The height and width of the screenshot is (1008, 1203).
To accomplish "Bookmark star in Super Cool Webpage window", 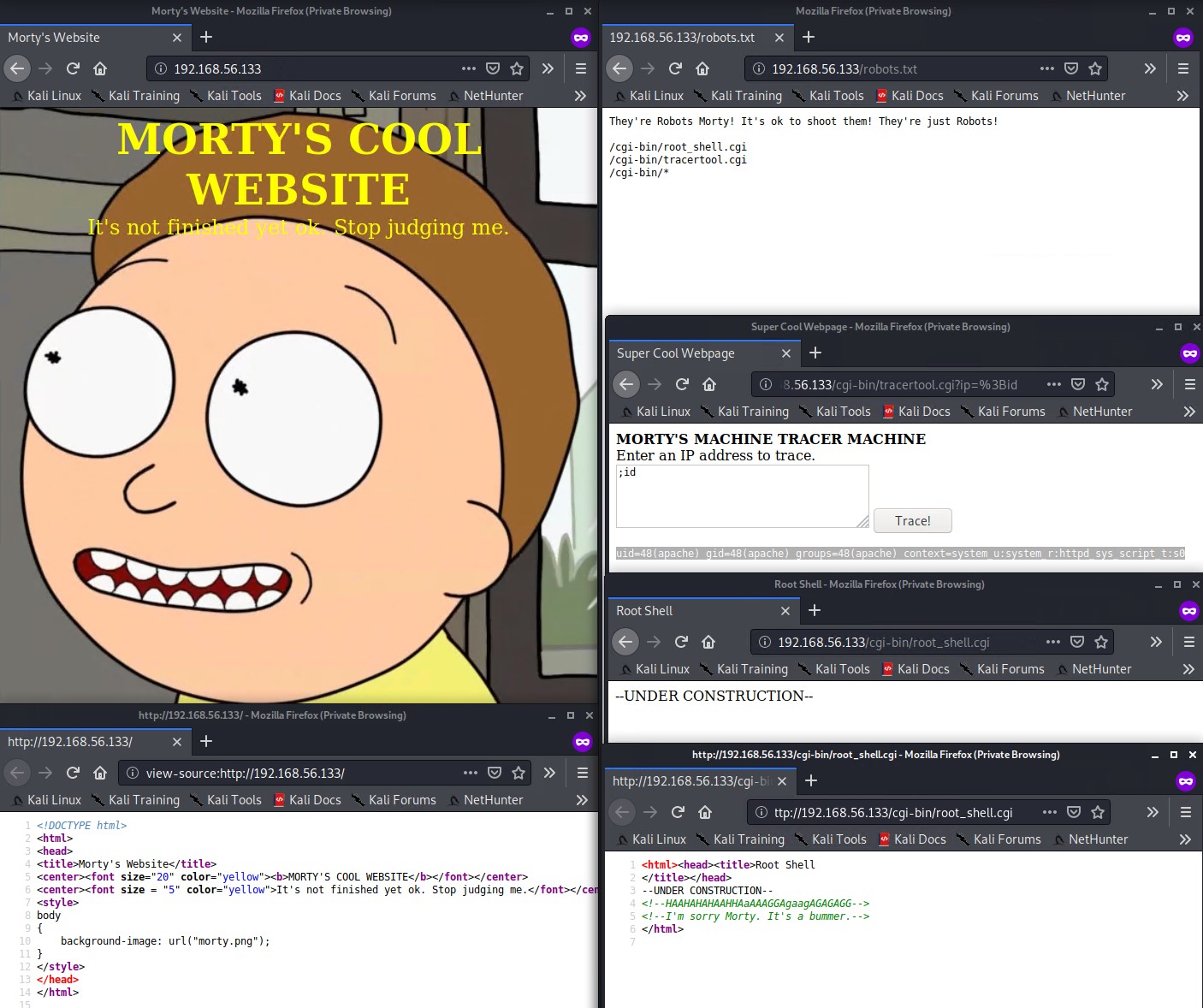I will [x=1102, y=384].
